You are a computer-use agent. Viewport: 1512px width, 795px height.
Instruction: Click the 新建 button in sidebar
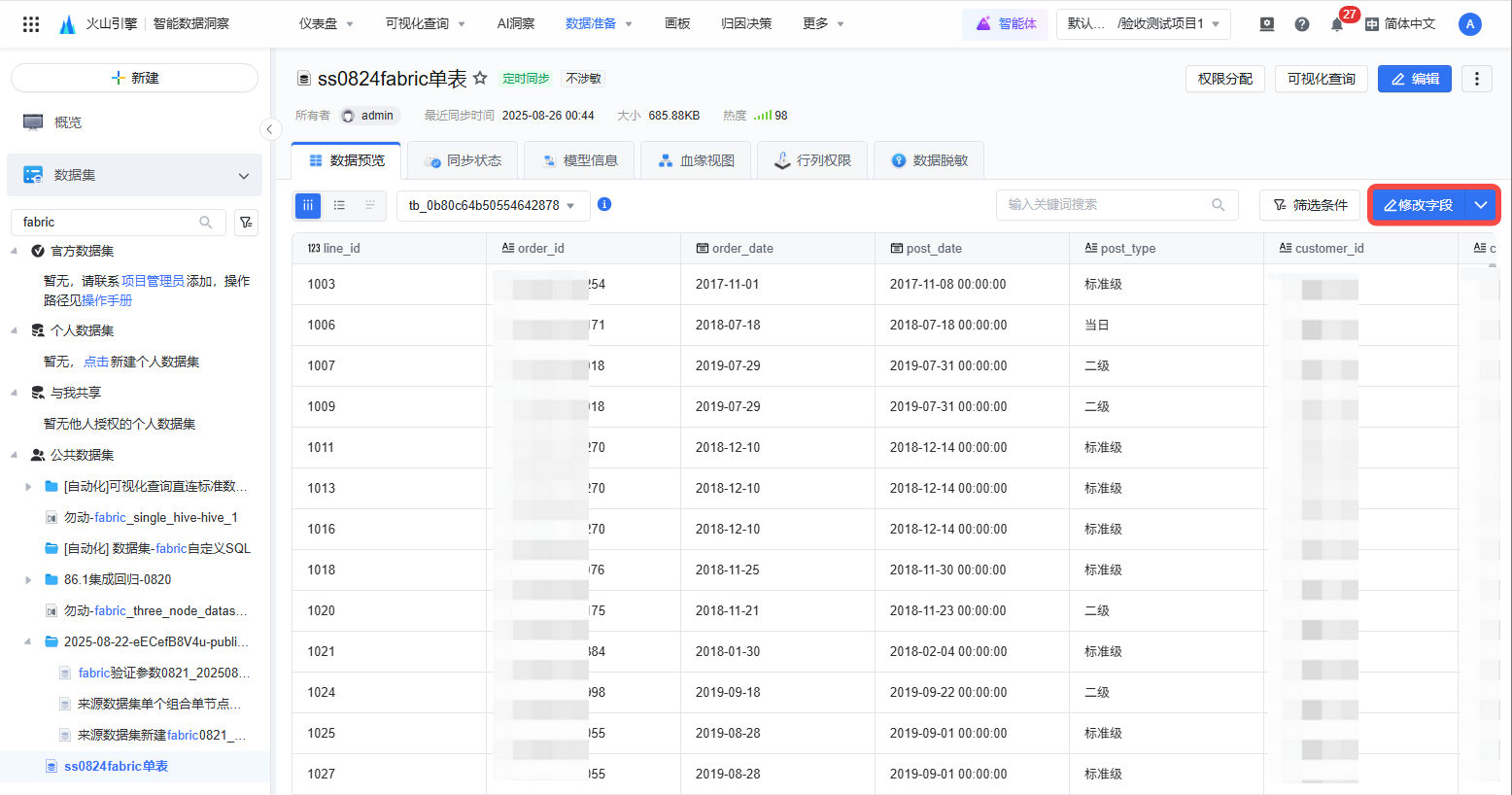[134, 78]
